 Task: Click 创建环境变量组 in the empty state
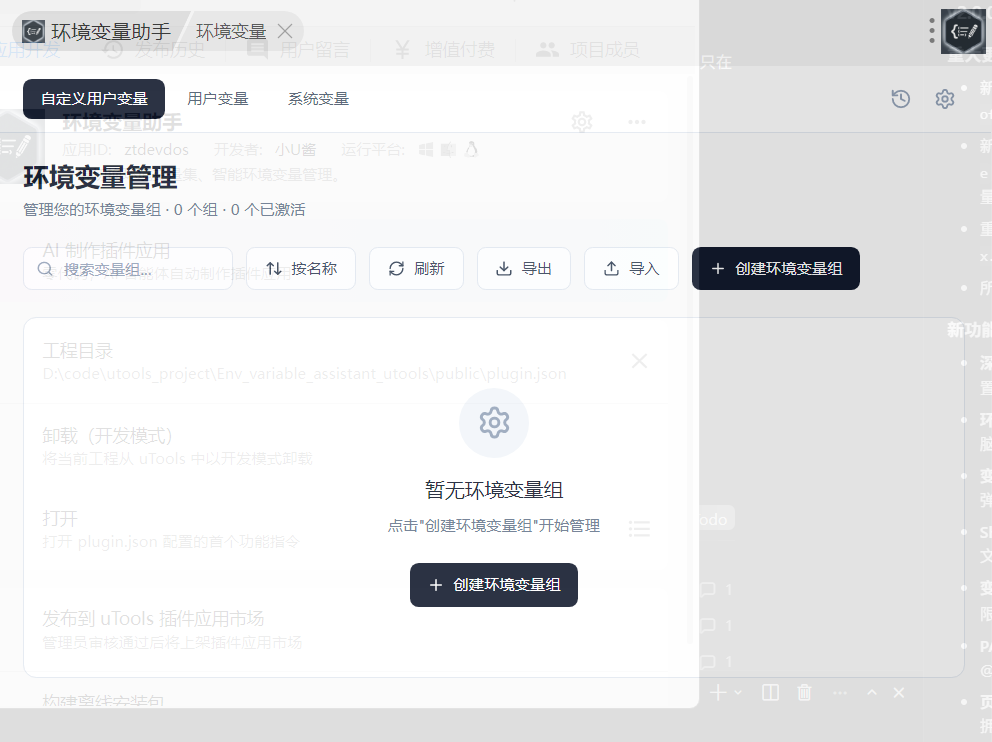493,585
